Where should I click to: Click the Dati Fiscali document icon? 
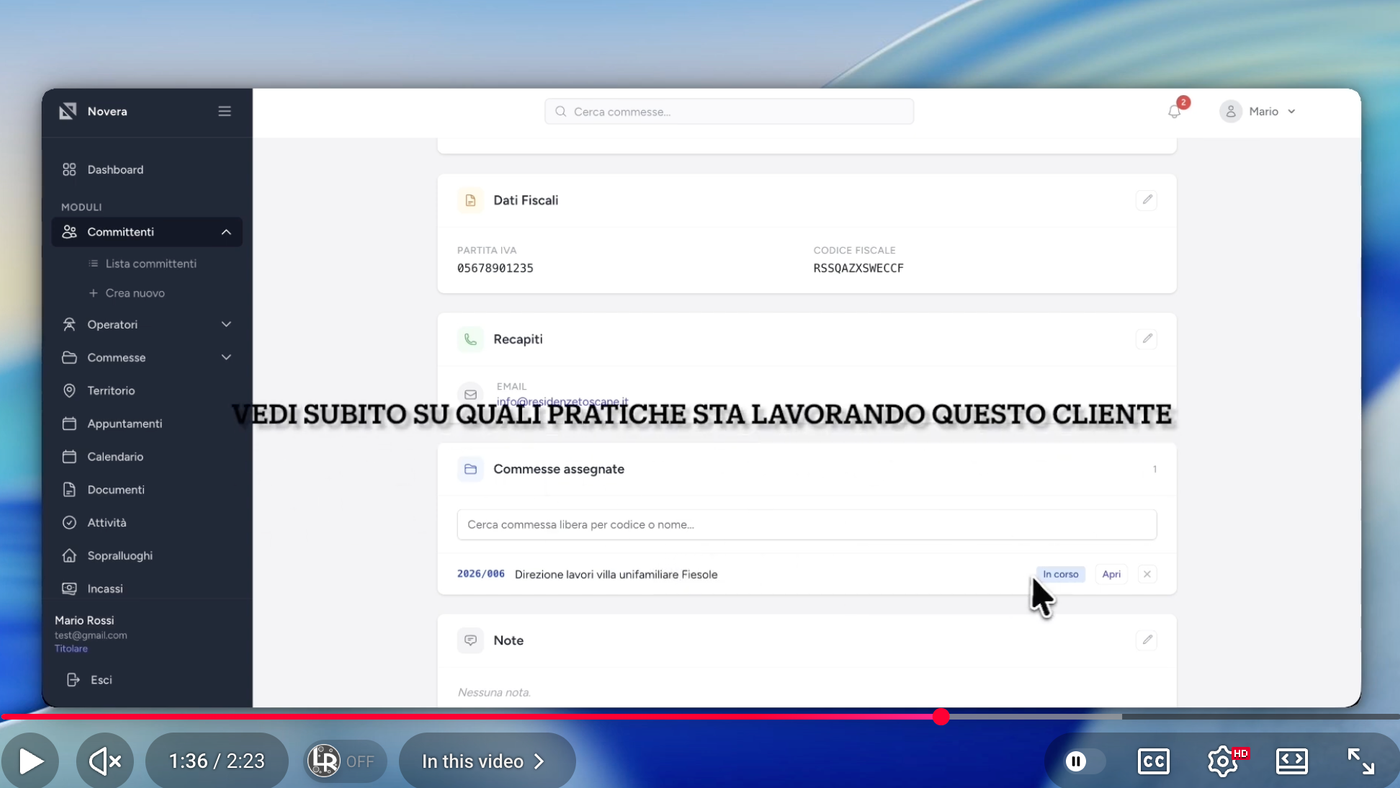coord(470,200)
